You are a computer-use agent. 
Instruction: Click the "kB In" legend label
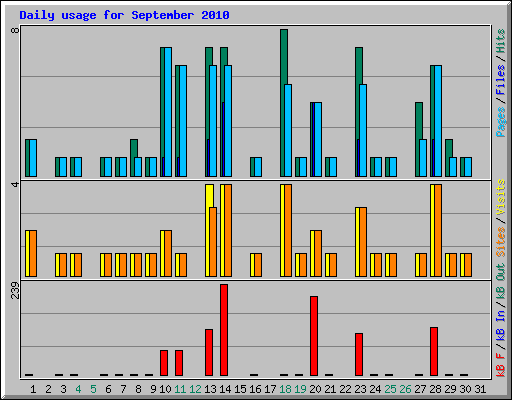tap(501, 325)
